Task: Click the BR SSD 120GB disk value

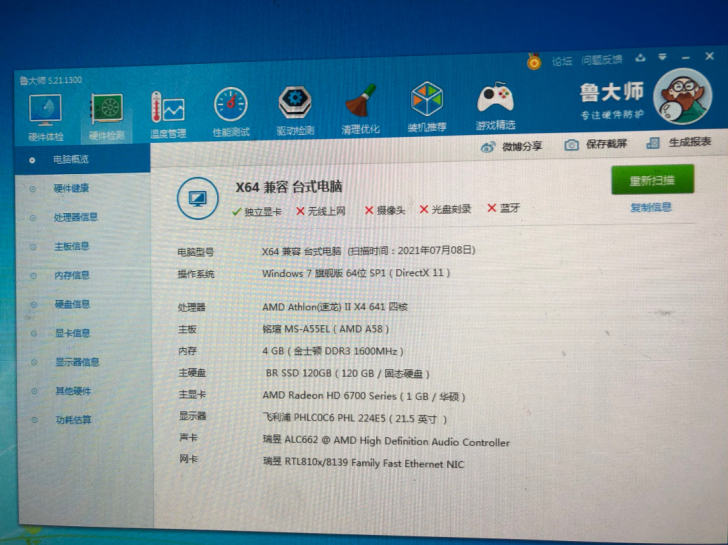Action: (x=347, y=373)
